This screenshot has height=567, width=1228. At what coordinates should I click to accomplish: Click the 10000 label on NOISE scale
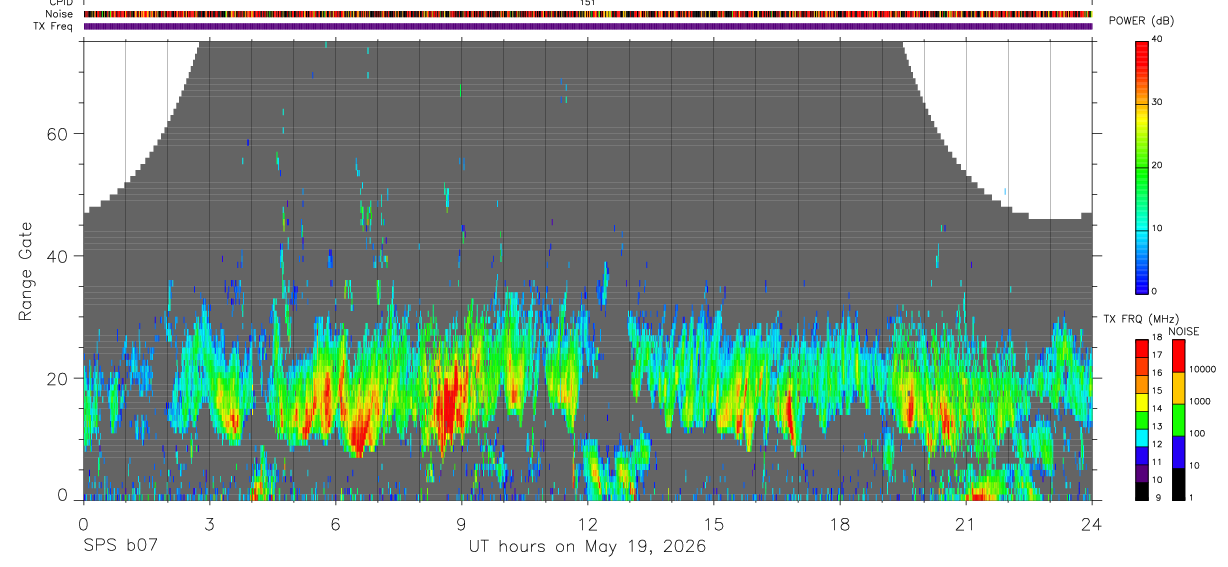point(1203,369)
